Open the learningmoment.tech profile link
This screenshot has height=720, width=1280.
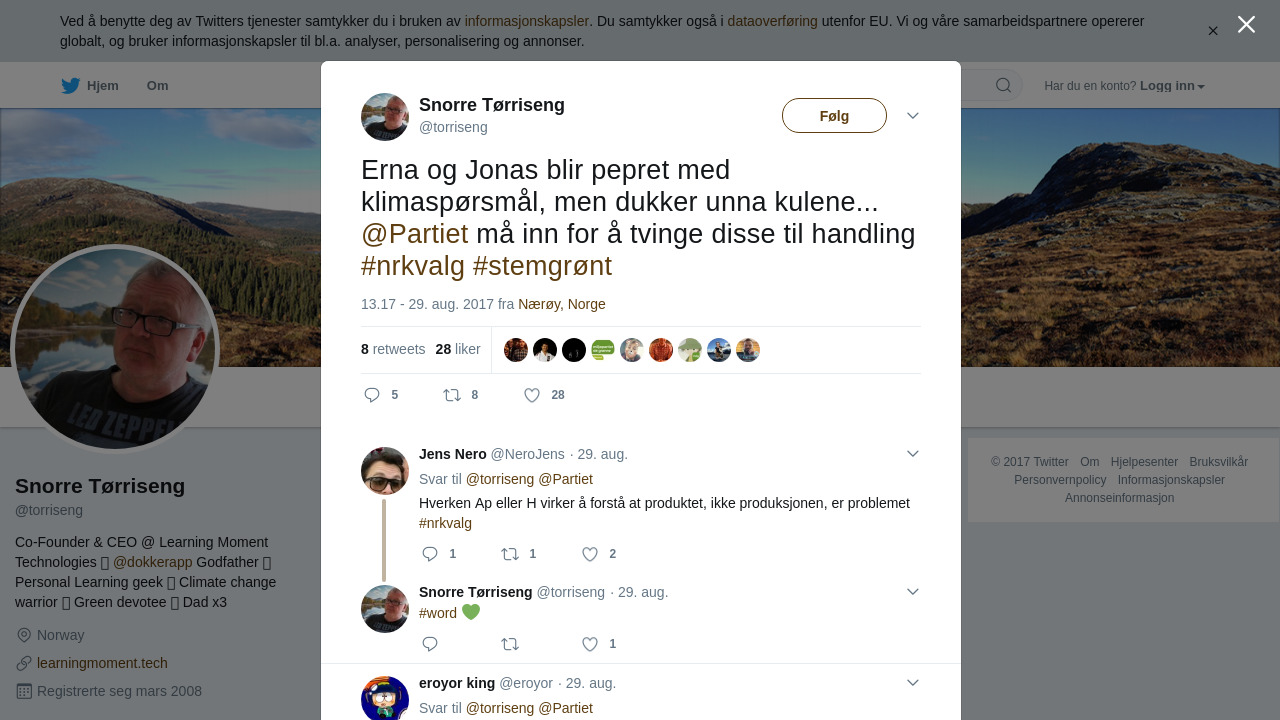[x=102, y=663]
